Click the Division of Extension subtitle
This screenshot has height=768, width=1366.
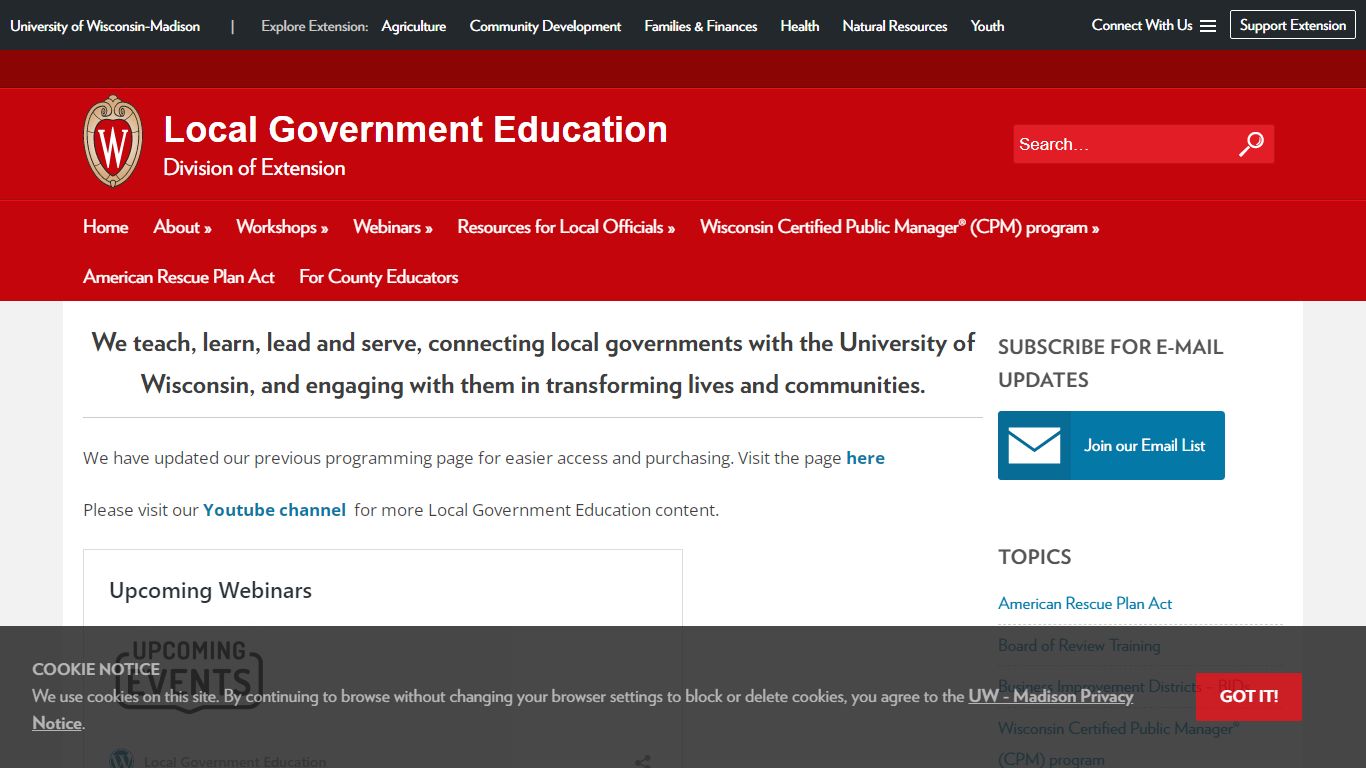coord(255,168)
